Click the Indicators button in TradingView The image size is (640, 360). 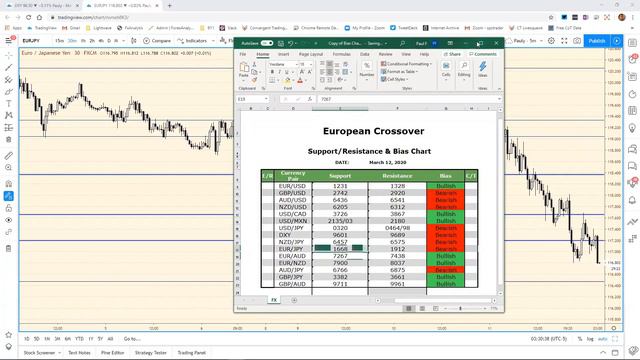192,41
